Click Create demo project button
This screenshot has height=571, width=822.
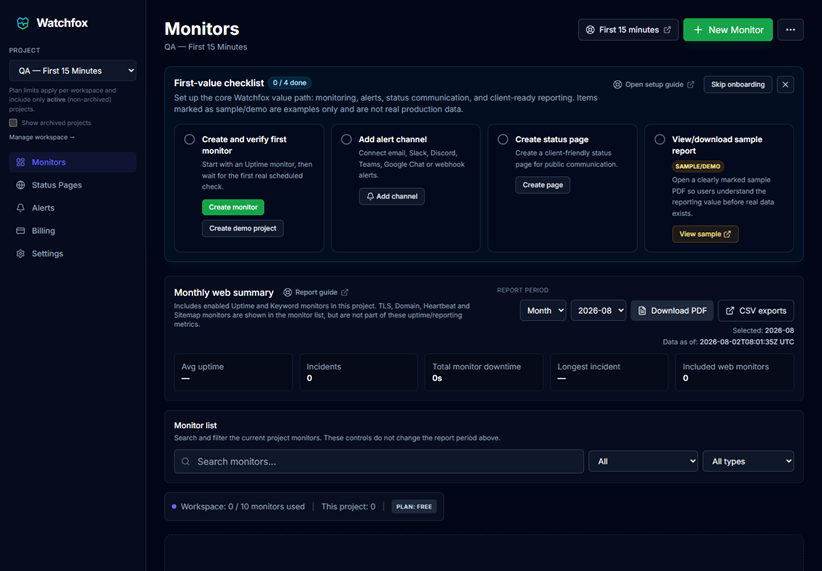pos(243,229)
